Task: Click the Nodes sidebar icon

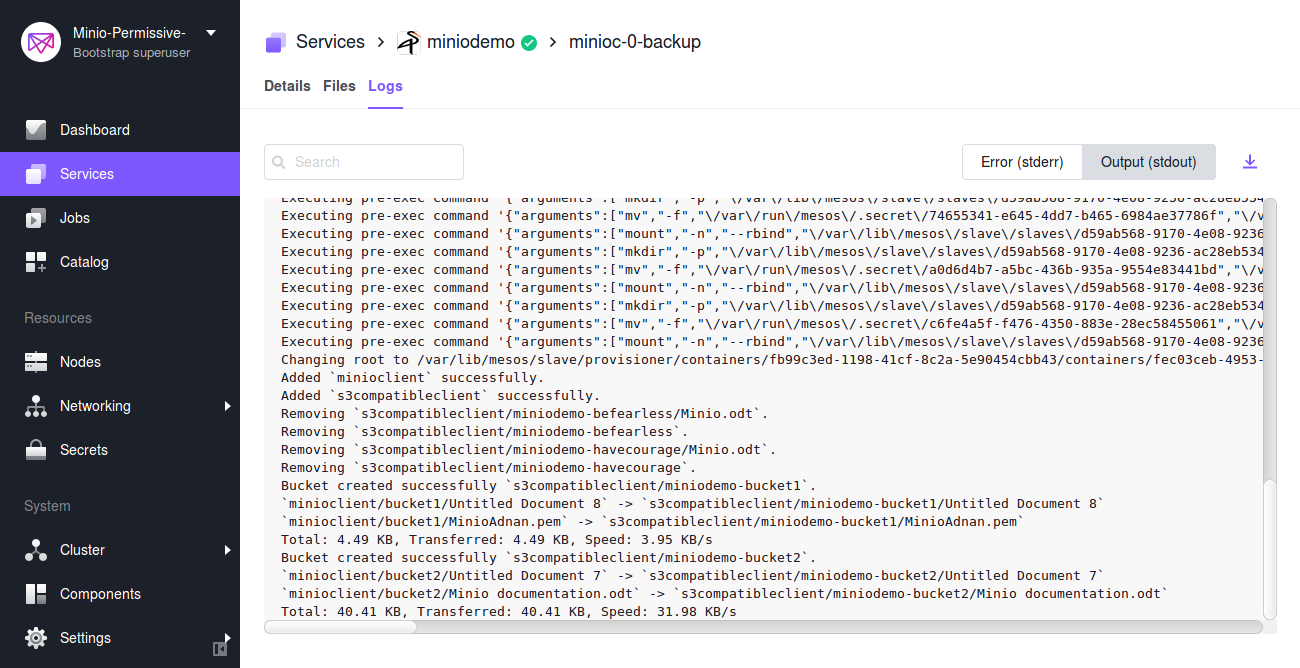Action: tap(36, 362)
